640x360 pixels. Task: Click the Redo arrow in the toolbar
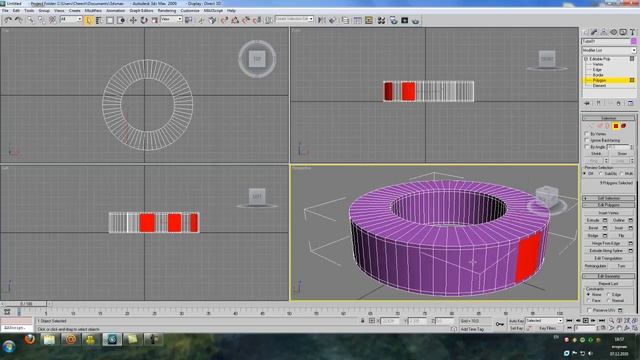(x=19, y=20)
